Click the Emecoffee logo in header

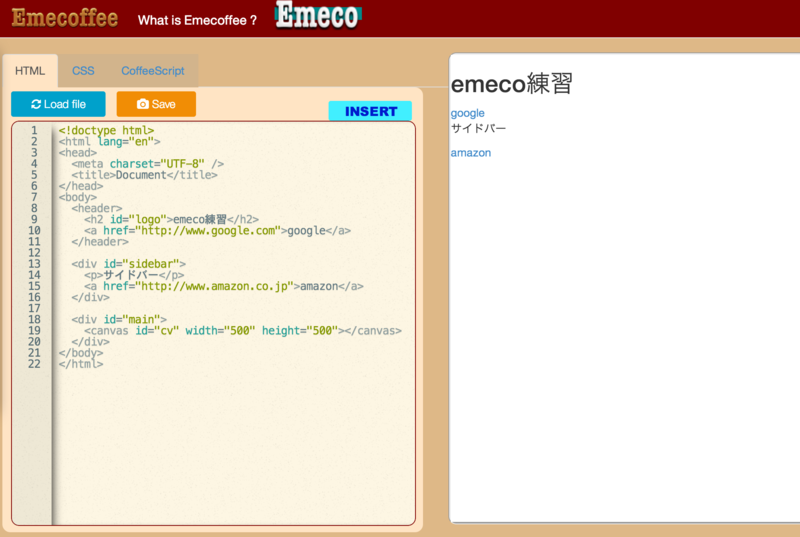pos(65,18)
